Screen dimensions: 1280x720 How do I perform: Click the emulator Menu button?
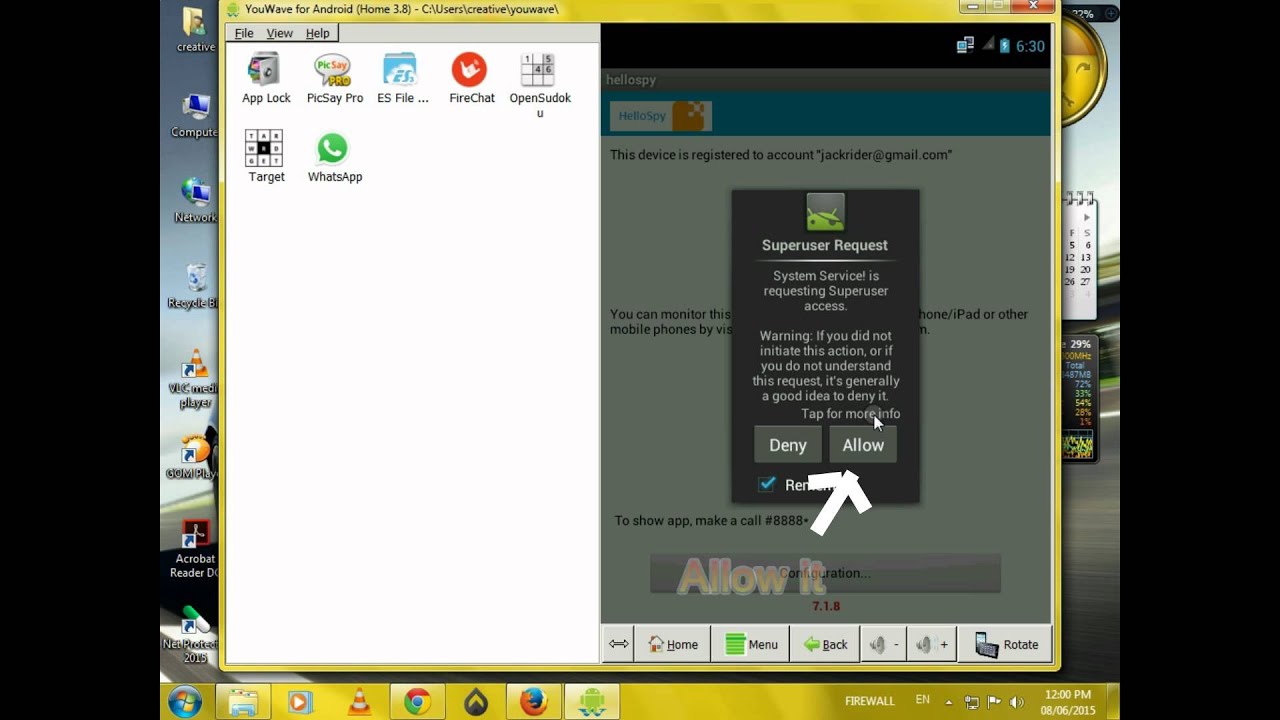[x=751, y=645]
